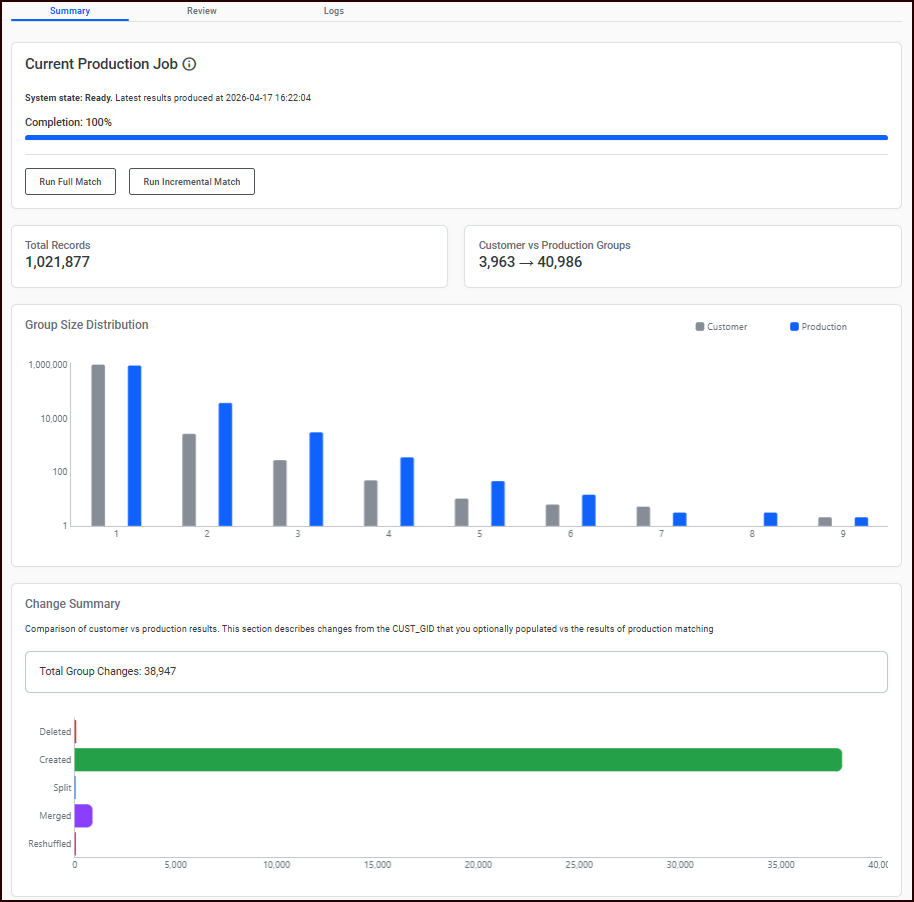Image resolution: width=914 pixels, height=902 pixels.
Task: Select the blue Production bar for group size 8
Action: coord(771,520)
